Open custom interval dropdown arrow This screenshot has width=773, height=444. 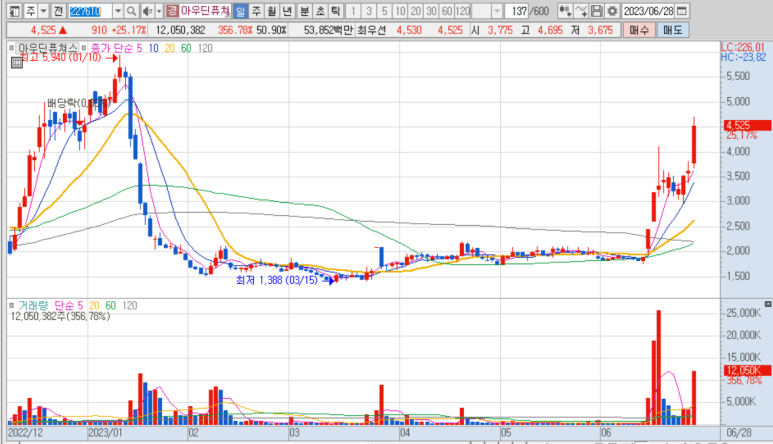497,11
